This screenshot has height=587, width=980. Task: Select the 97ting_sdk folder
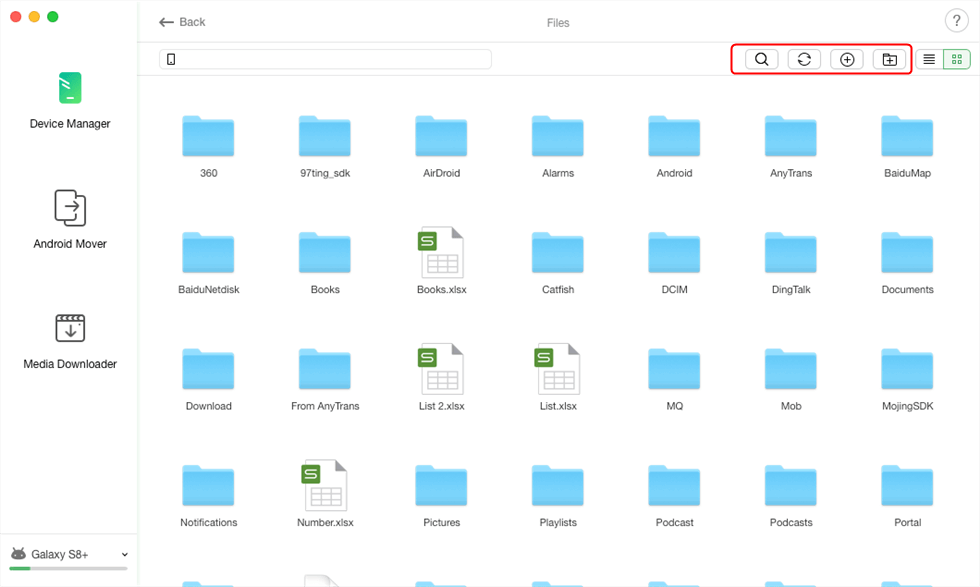325,147
